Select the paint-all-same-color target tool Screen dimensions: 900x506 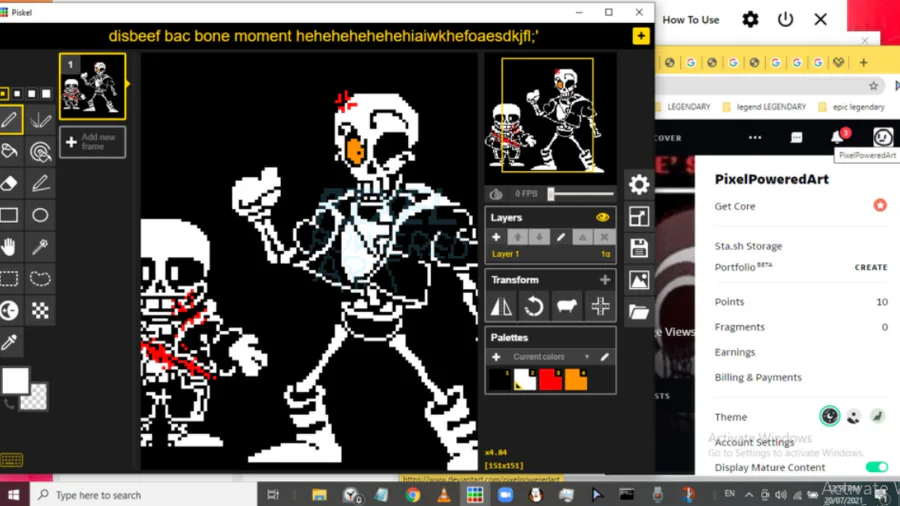(x=40, y=151)
